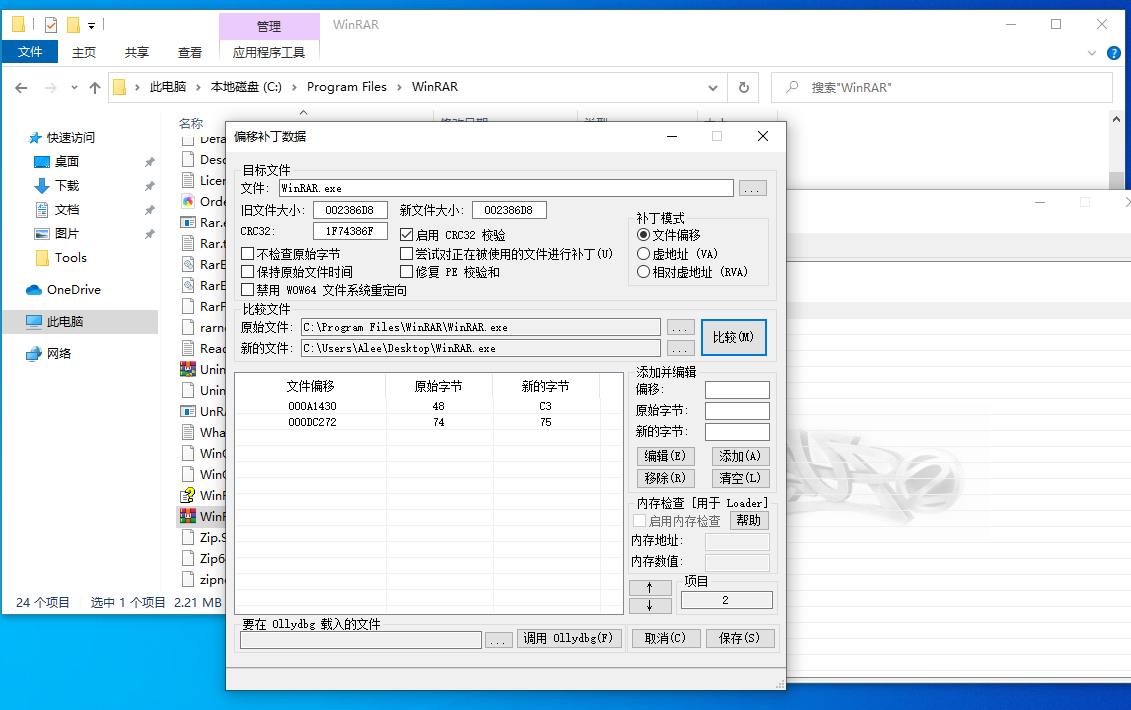Click the Search WinRAR box
Viewport: 1131px width, 710px height.
pos(942,87)
